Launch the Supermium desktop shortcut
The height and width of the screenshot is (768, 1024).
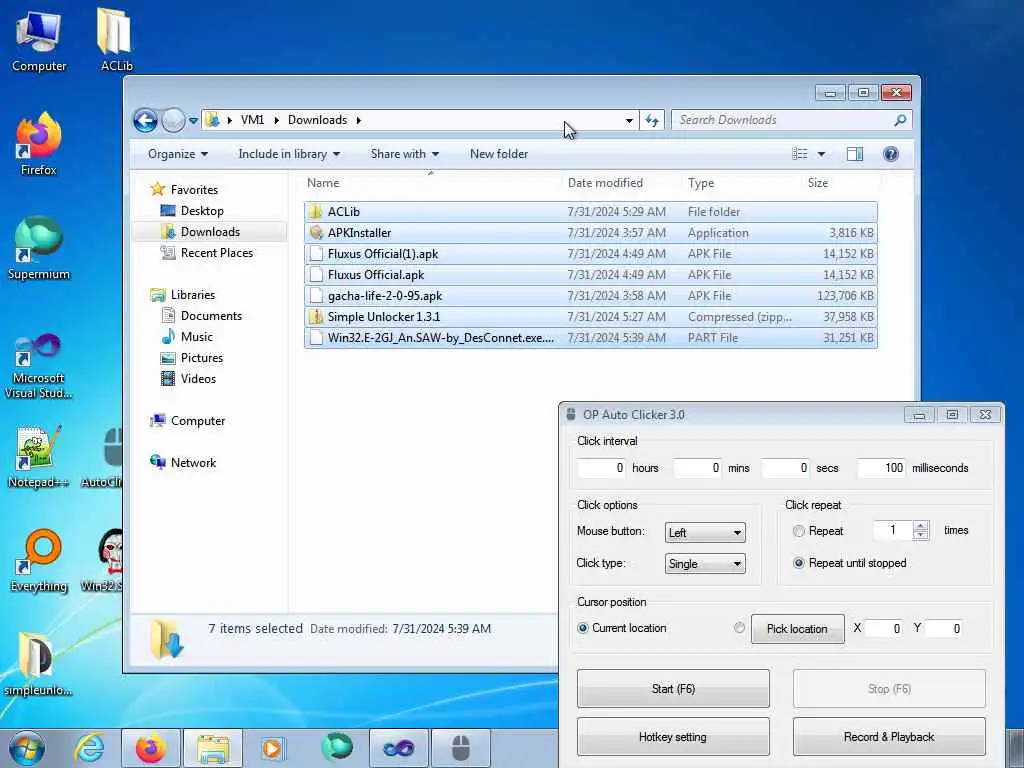coord(39,249)
